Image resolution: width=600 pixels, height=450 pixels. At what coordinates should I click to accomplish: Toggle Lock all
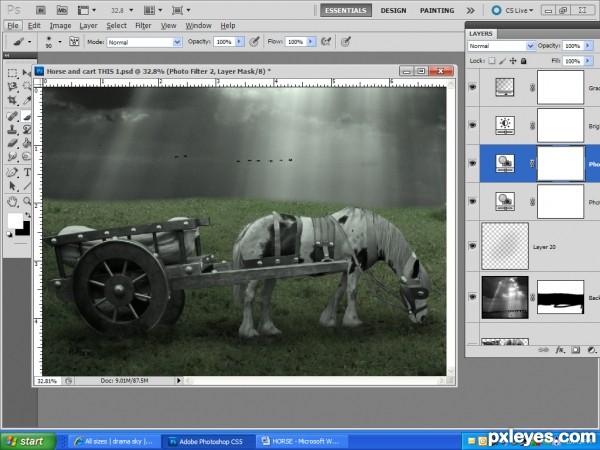tap(523, 61)
